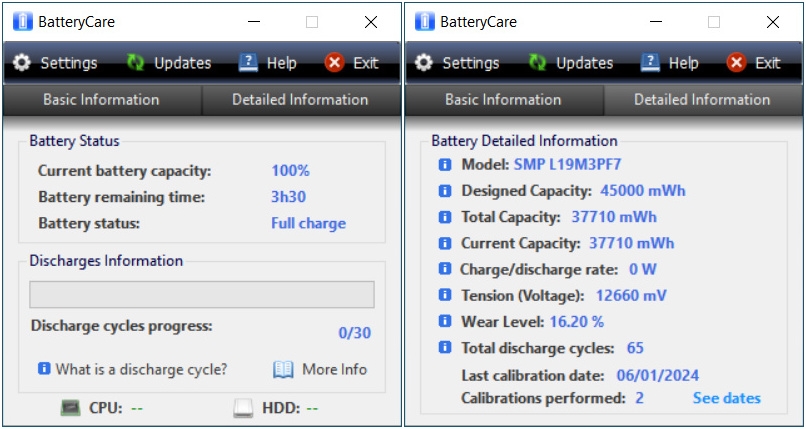Click green Updates arrows icon in right window
The width and height of the screenshot is (806, 429).
click(x=538, y=63)
